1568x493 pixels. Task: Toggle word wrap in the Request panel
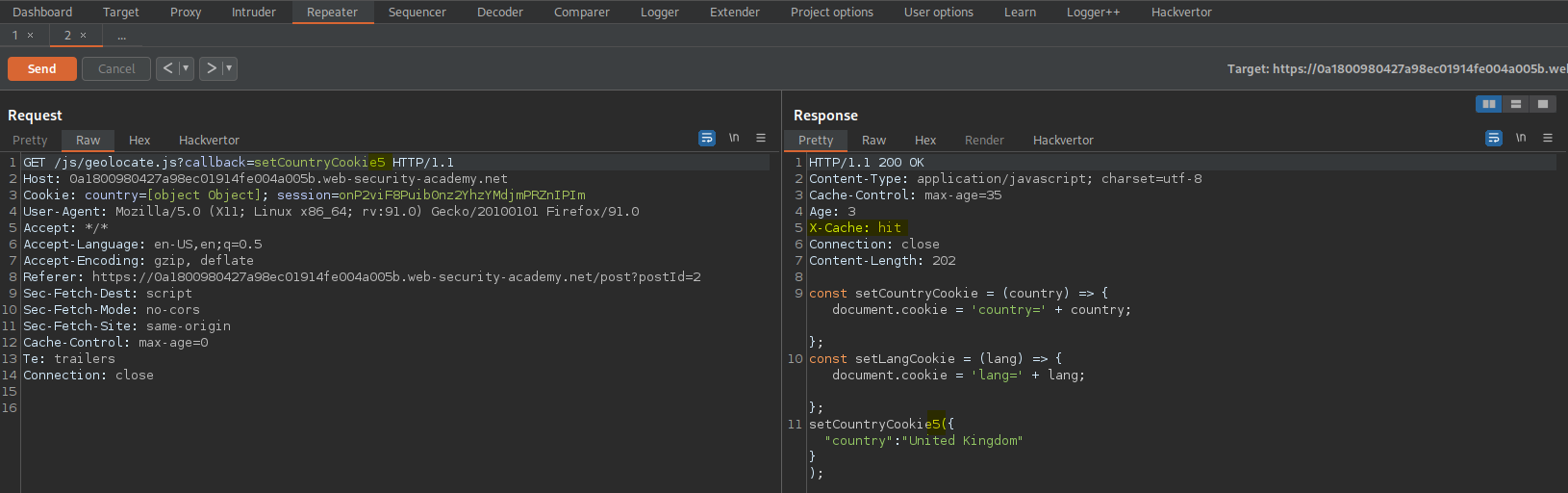click(x=707, y=139)
